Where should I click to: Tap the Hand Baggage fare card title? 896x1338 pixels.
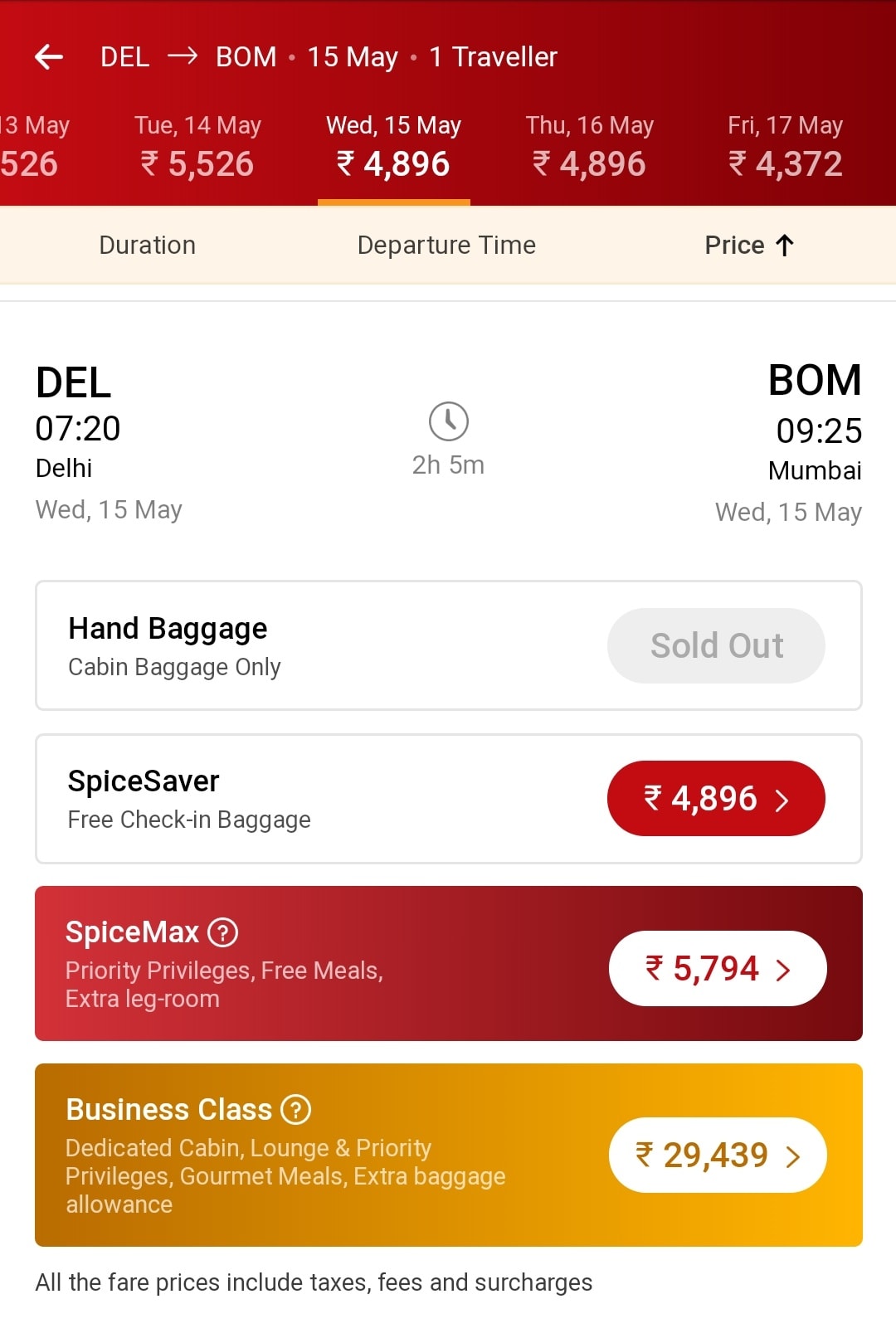[x=168, y=629]
